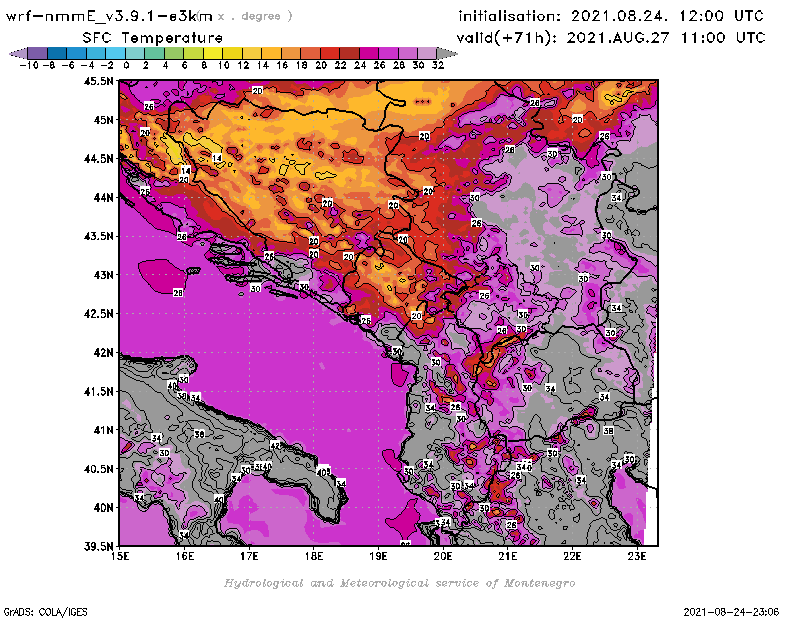The height and width of the screenshot is (618, 800).
Task: Click the '40N' latitude label
Action: pyautogui.click(x=103, y=508)
